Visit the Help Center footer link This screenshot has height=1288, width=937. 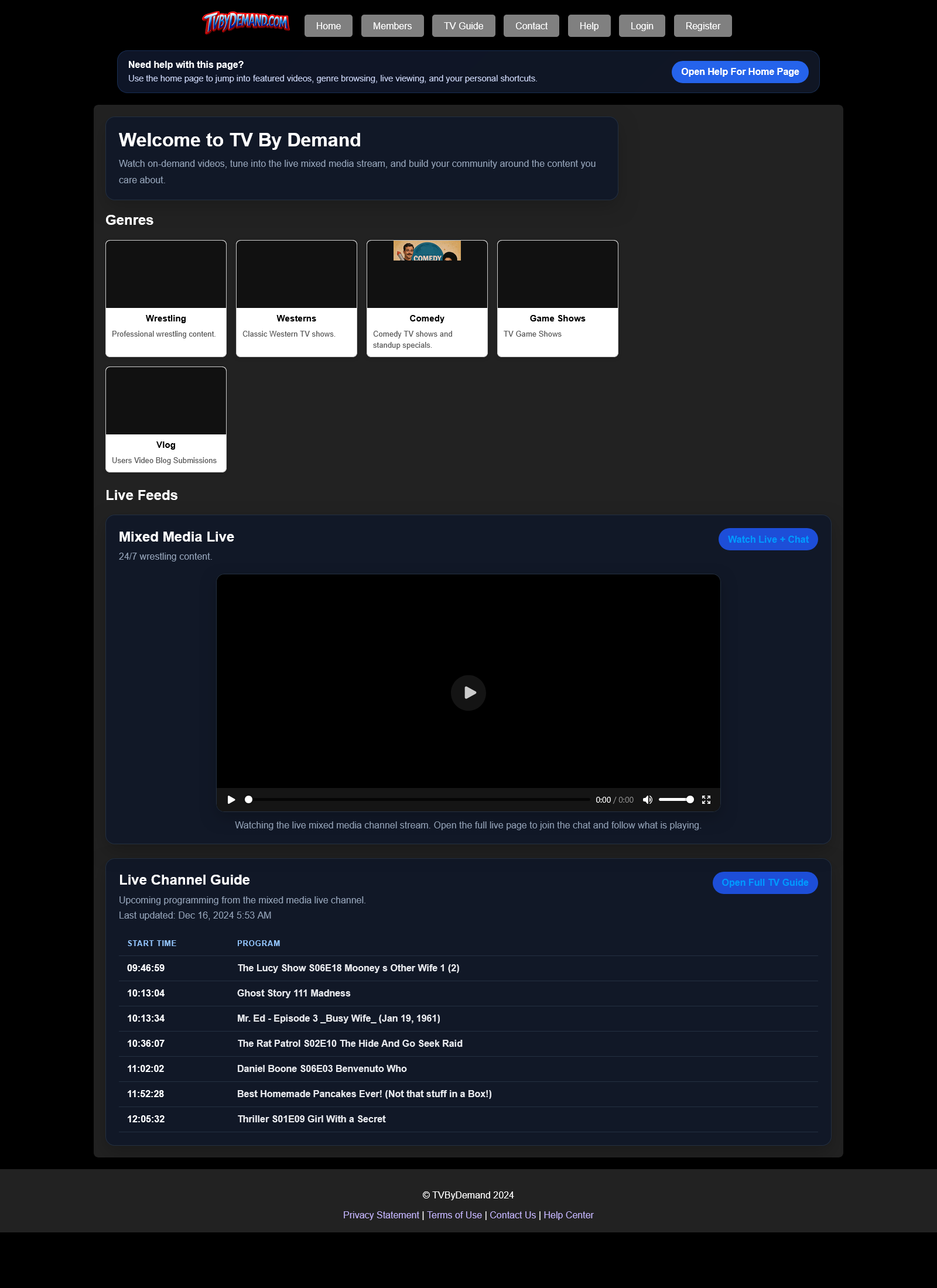click(569, 1215)
